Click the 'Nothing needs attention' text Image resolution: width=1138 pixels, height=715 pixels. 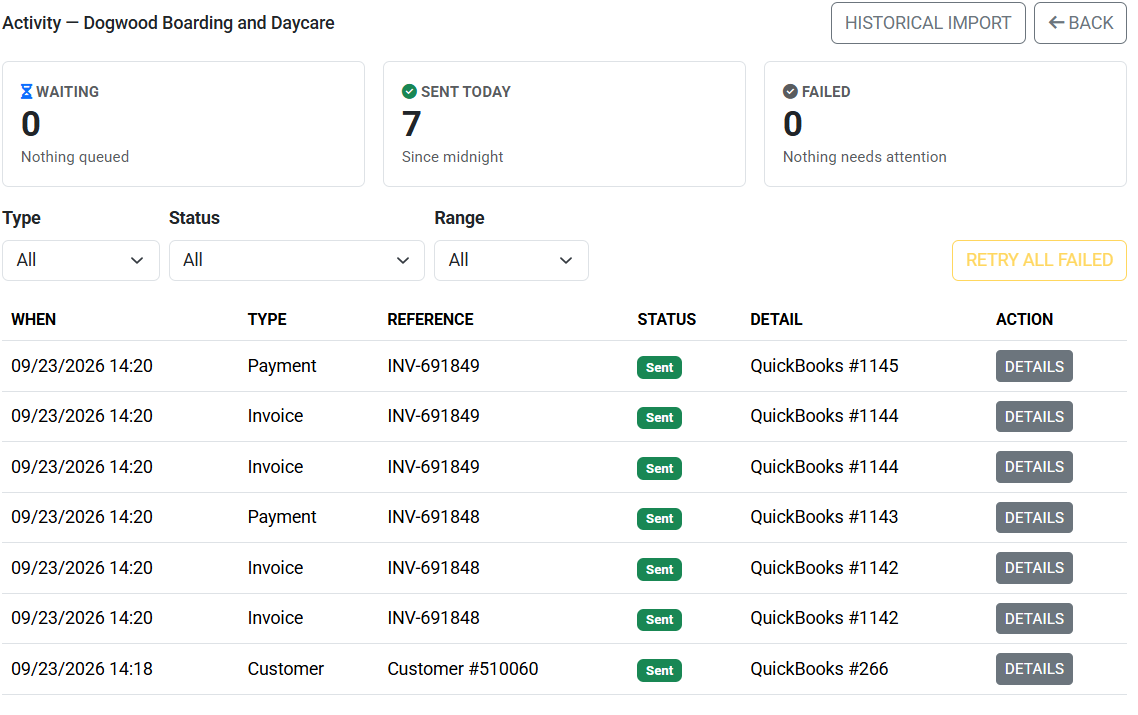pyautogui.click(x=864, y=157)
